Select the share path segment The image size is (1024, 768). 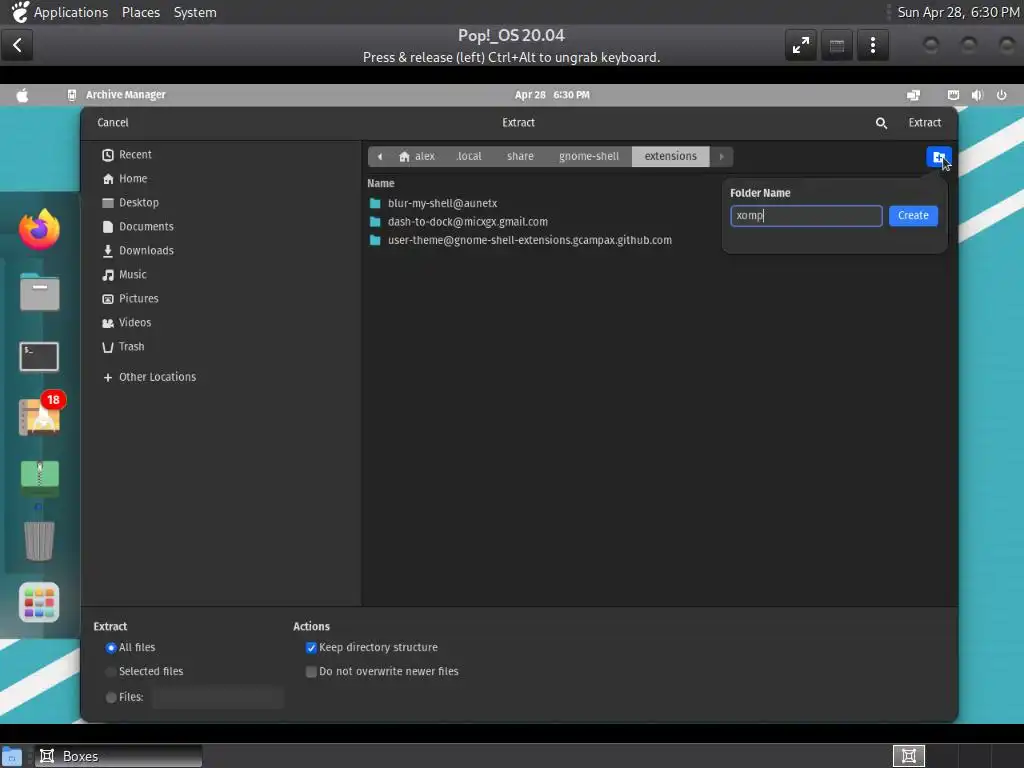[x=520, y=157]
